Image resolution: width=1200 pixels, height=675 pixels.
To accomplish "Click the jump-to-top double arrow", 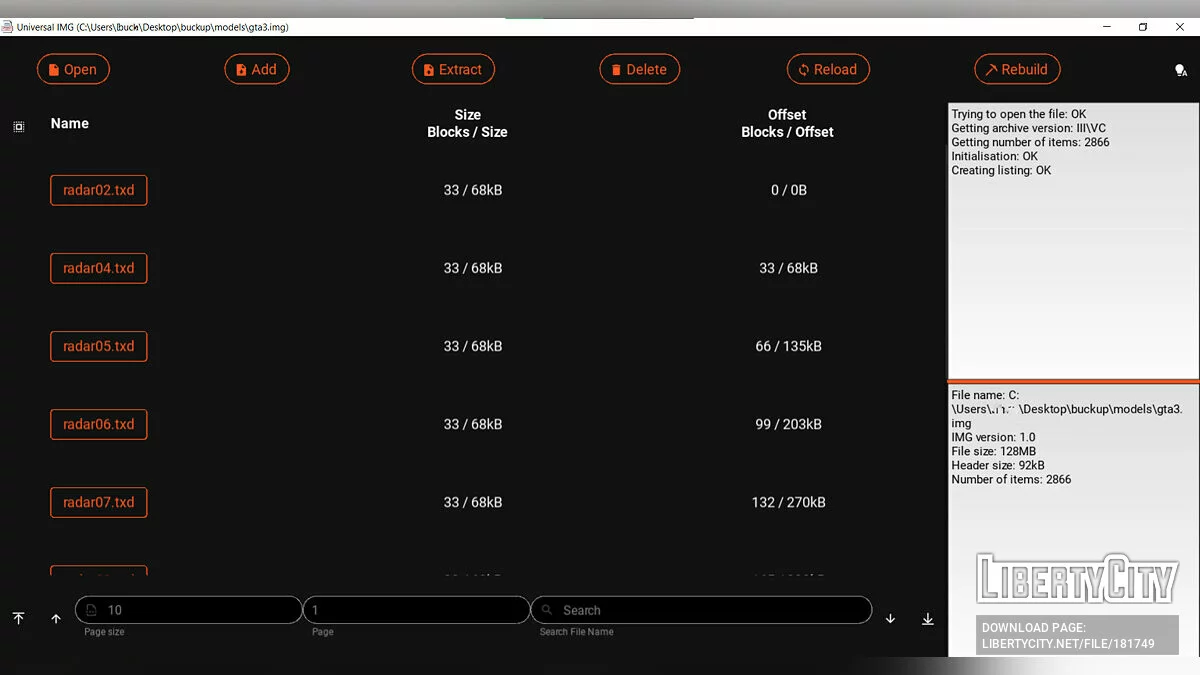I will point(18,618).
